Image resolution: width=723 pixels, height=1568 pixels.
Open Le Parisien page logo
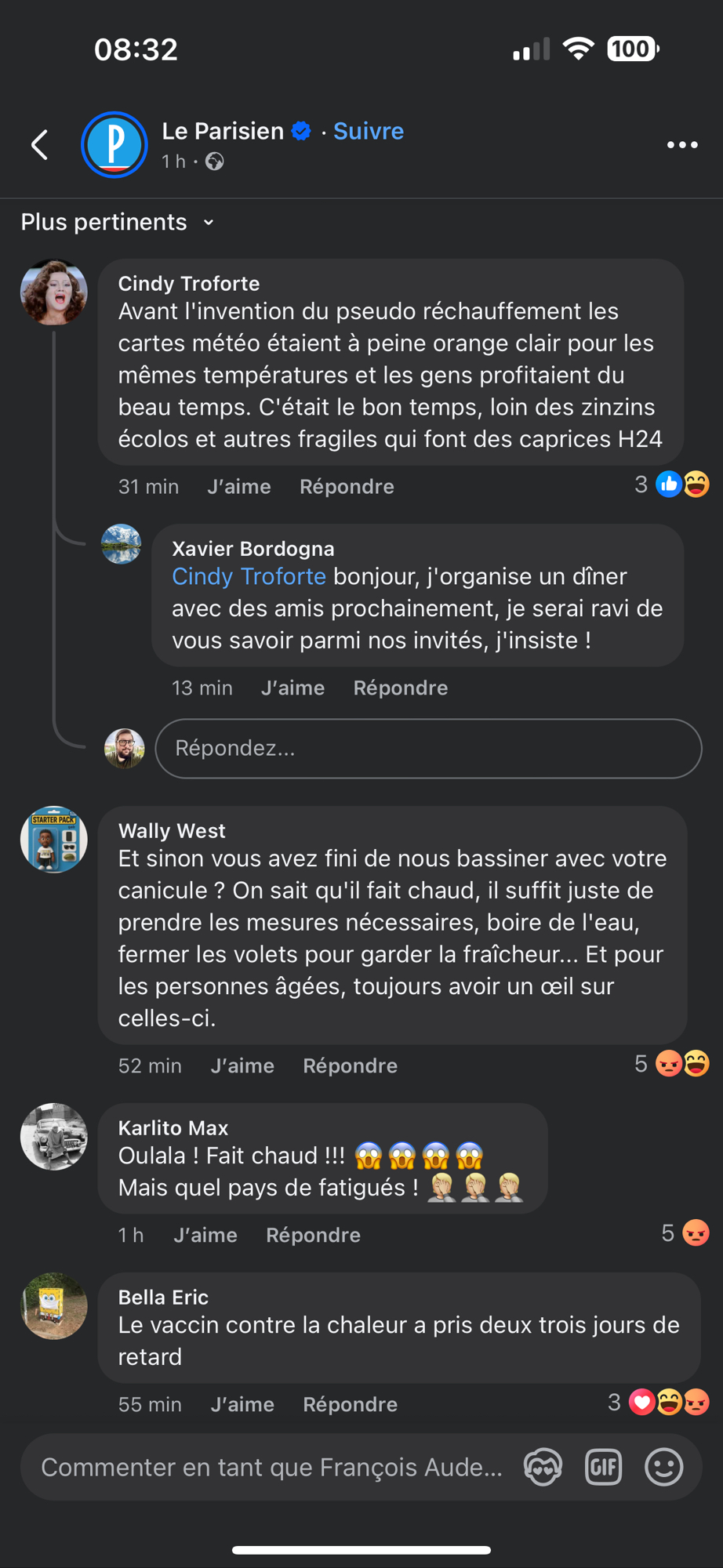pyautogui.click(x=114, y=145)
